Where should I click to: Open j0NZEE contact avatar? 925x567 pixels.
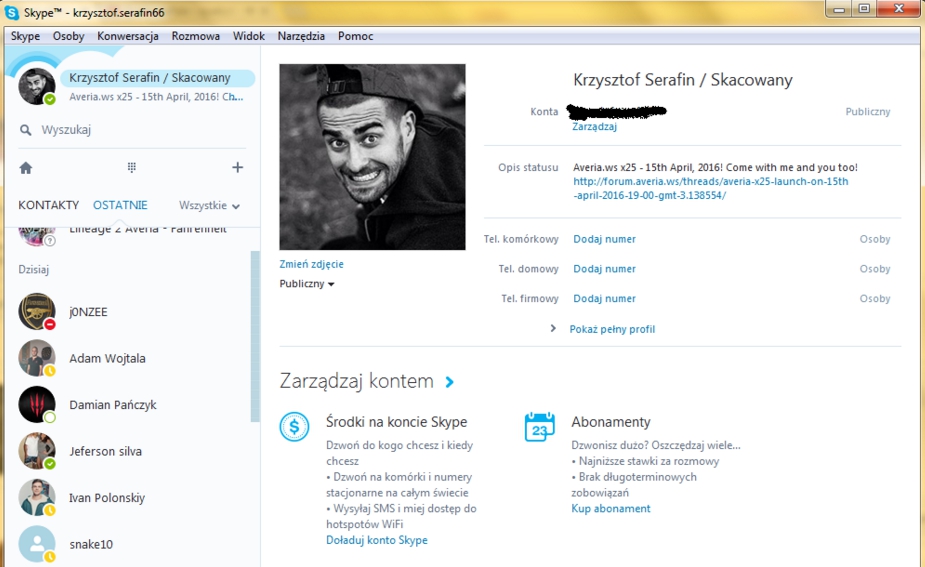tap(37, 312)
